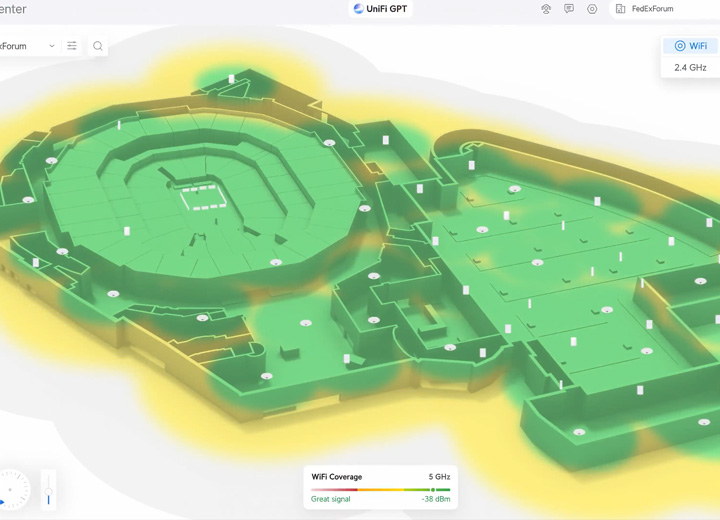Open the chat messages icon
The width and height of the screenshot is (720, 520).
point(569,9)
